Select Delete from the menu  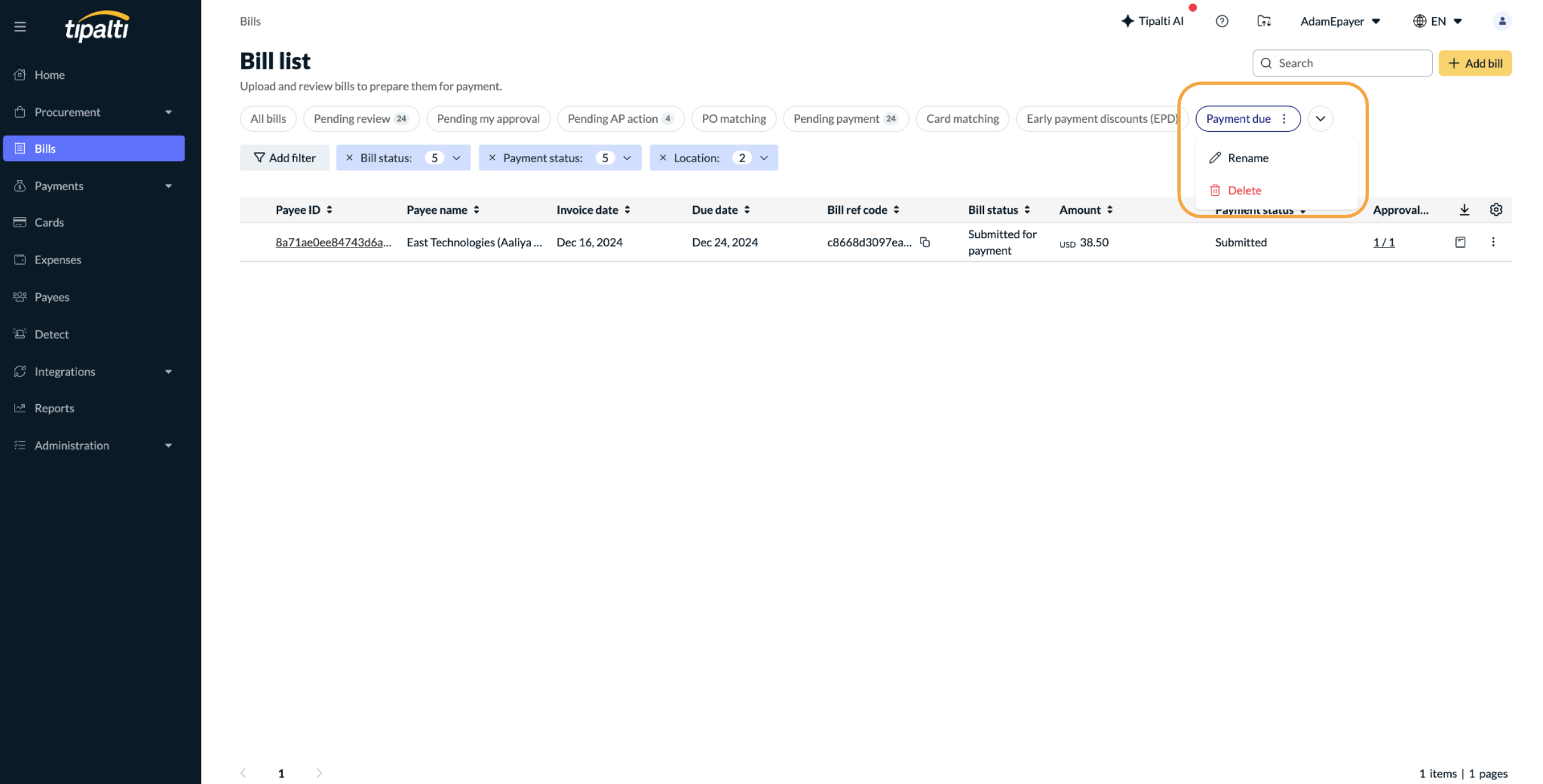[1276, 190]
